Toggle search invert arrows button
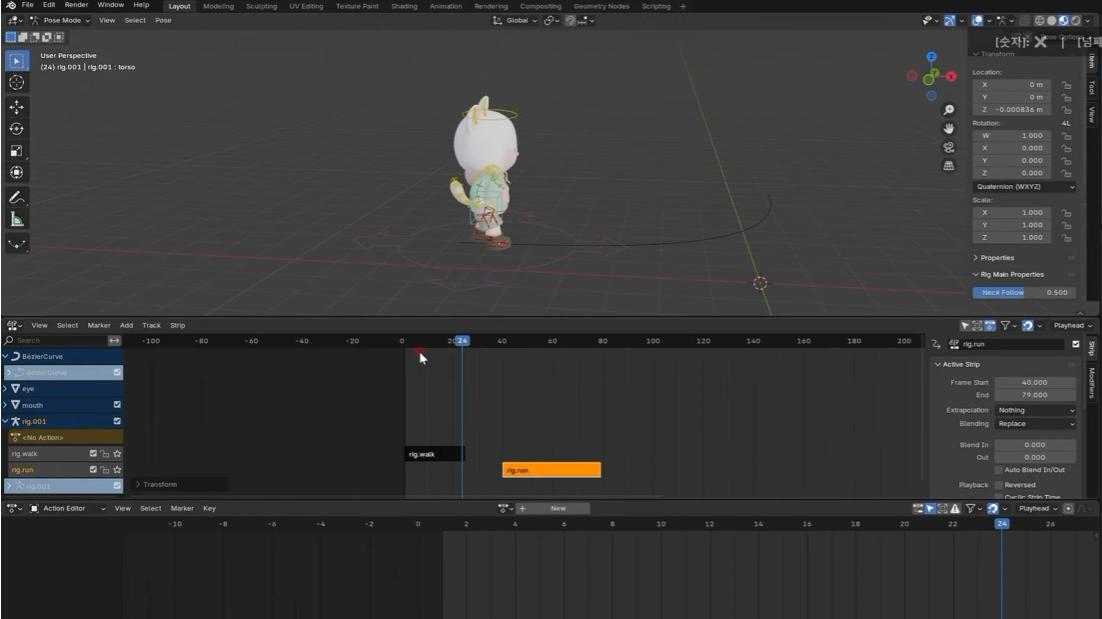This screenshot has height=619, width=1102. click(114, 341)
